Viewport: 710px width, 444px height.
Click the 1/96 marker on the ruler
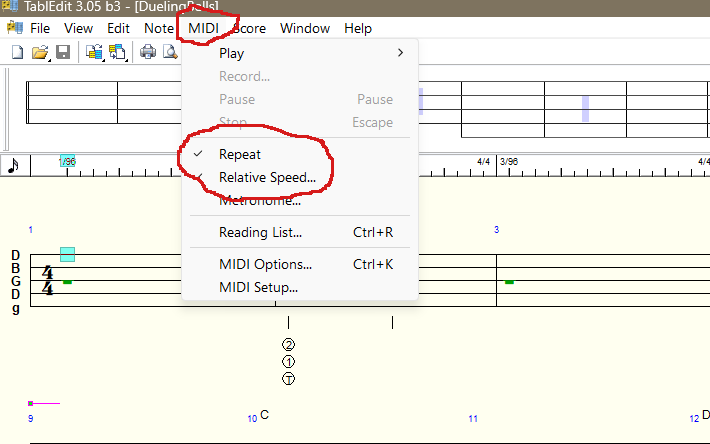67,160
